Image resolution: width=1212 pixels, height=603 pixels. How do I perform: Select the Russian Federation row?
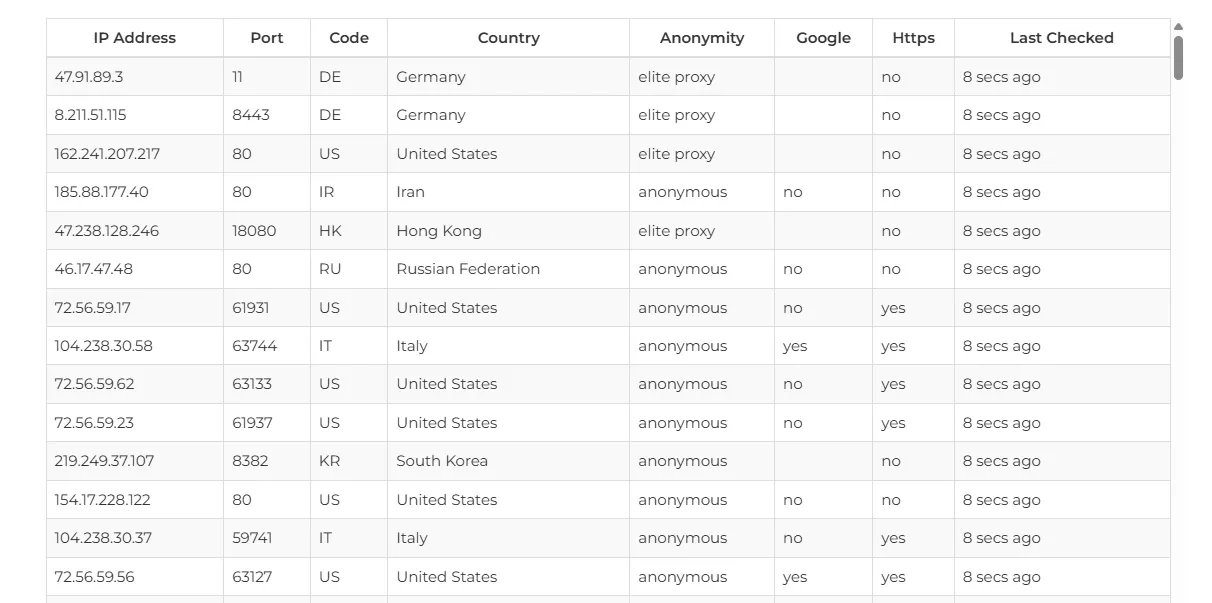[x=467, y=268]
